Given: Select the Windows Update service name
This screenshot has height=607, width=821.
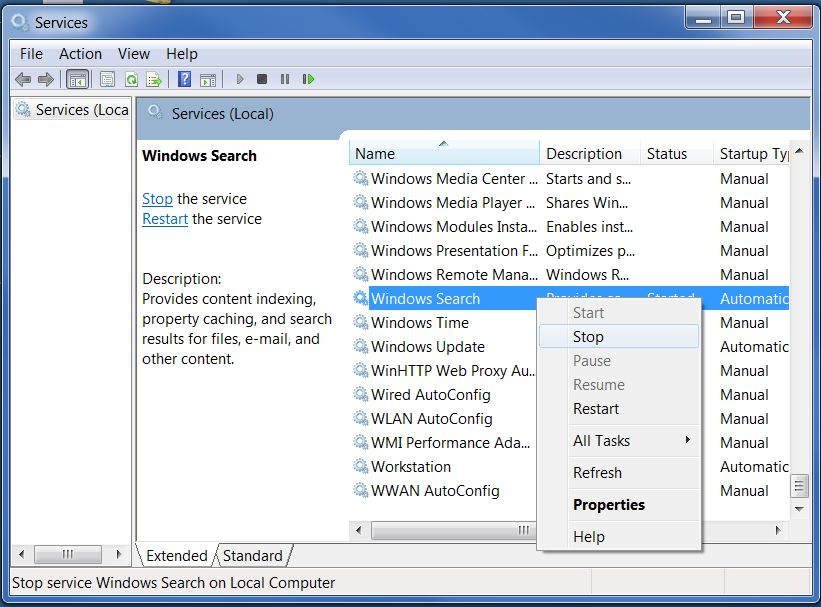Looking at the screenshot, I should 428,347.
